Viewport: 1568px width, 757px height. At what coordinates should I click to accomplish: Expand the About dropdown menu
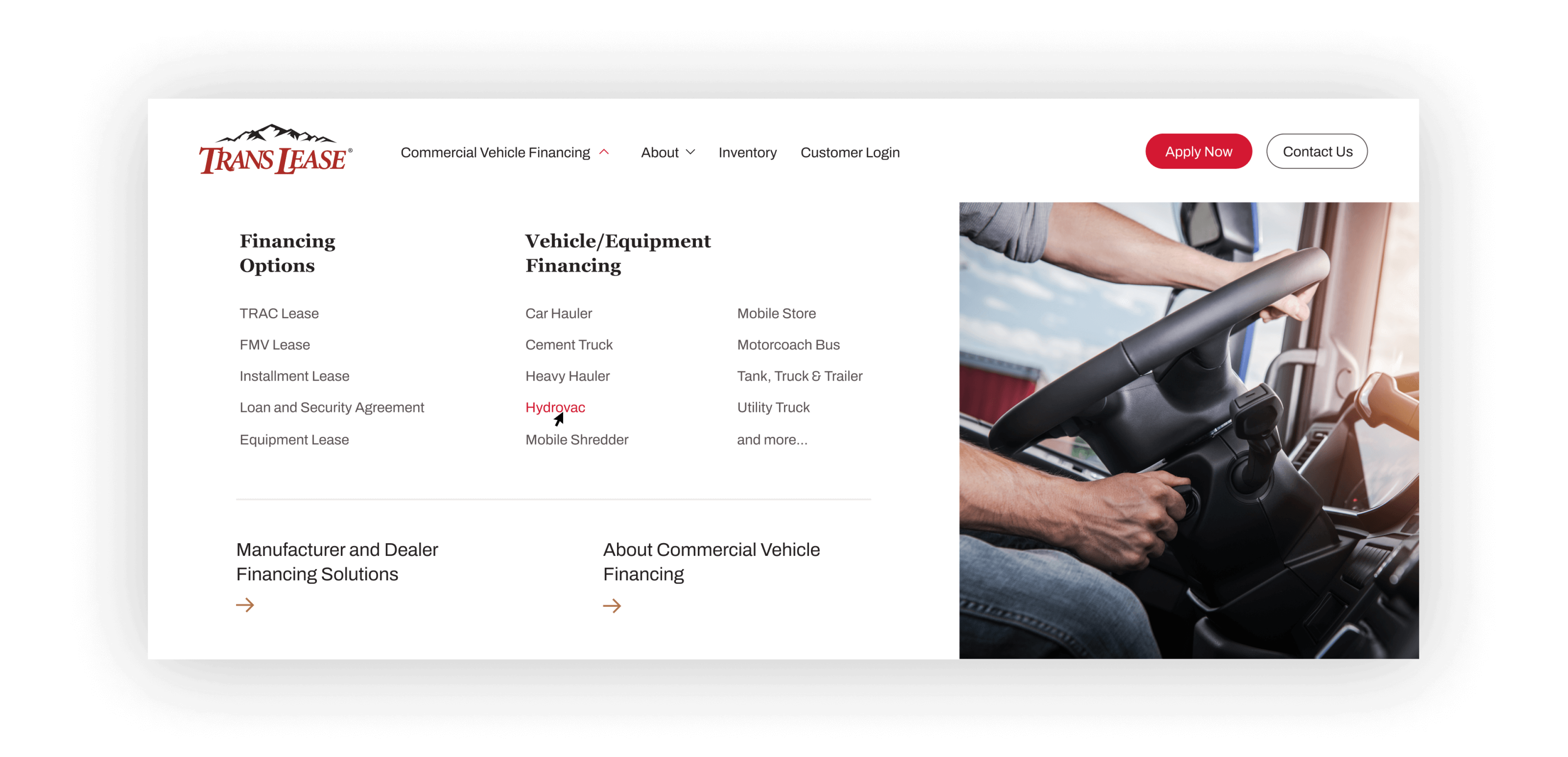click(x=665, y=152)
